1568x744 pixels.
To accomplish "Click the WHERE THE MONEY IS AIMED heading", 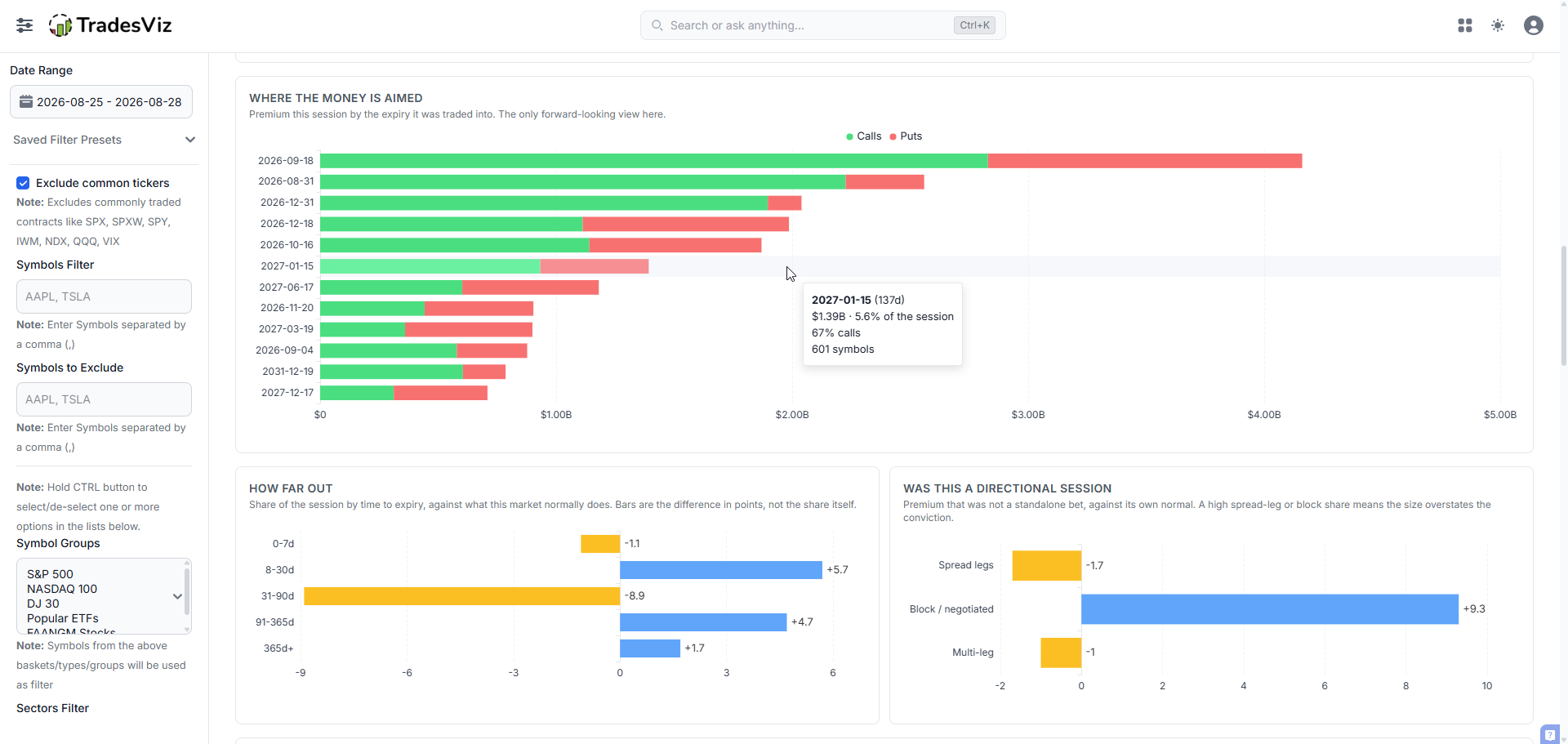I will pos(336,98).
